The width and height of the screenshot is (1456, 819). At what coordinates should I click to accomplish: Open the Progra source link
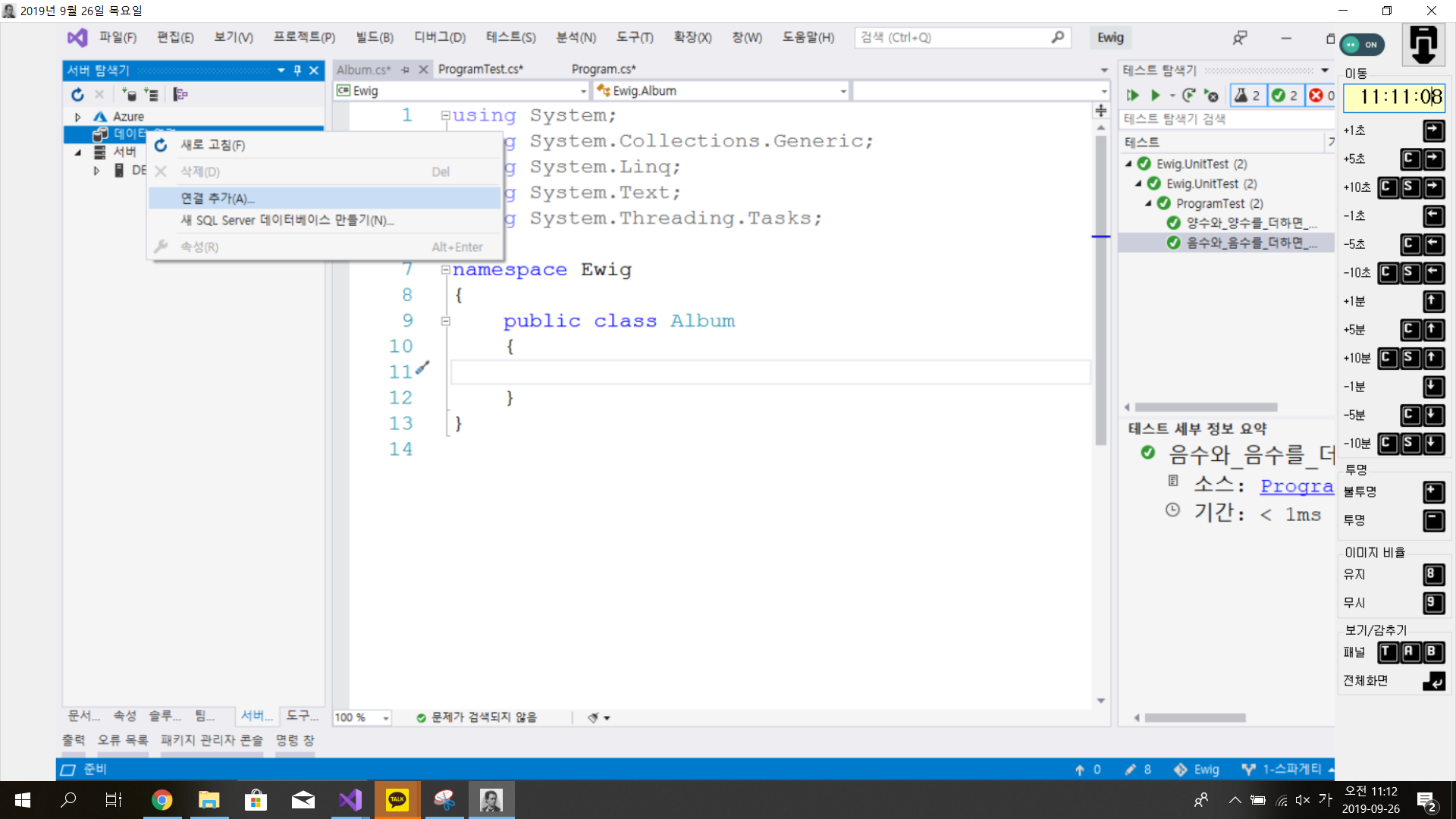[1296, 486]
